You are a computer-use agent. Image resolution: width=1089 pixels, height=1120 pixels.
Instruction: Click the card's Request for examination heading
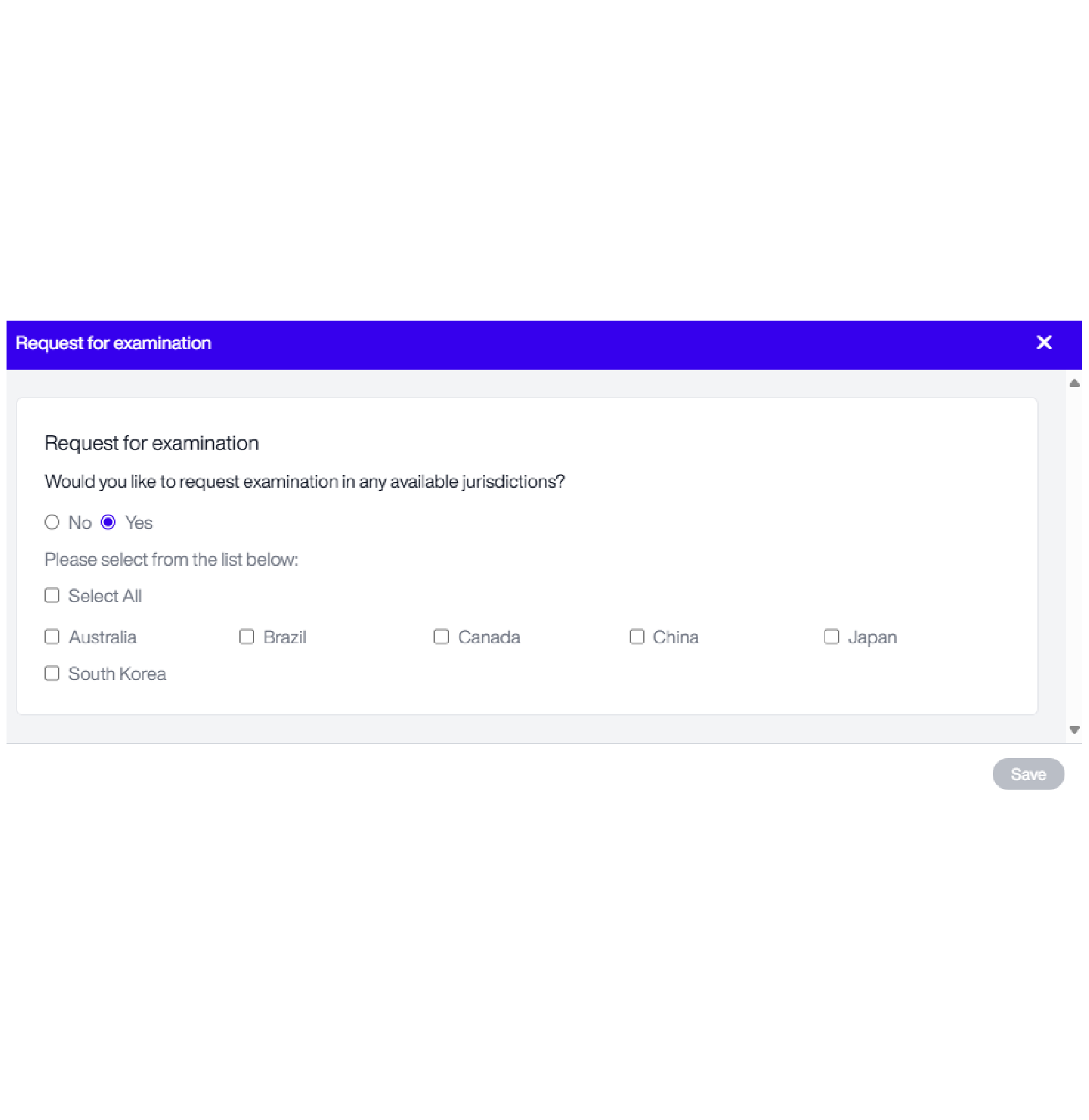click(152, 443)
